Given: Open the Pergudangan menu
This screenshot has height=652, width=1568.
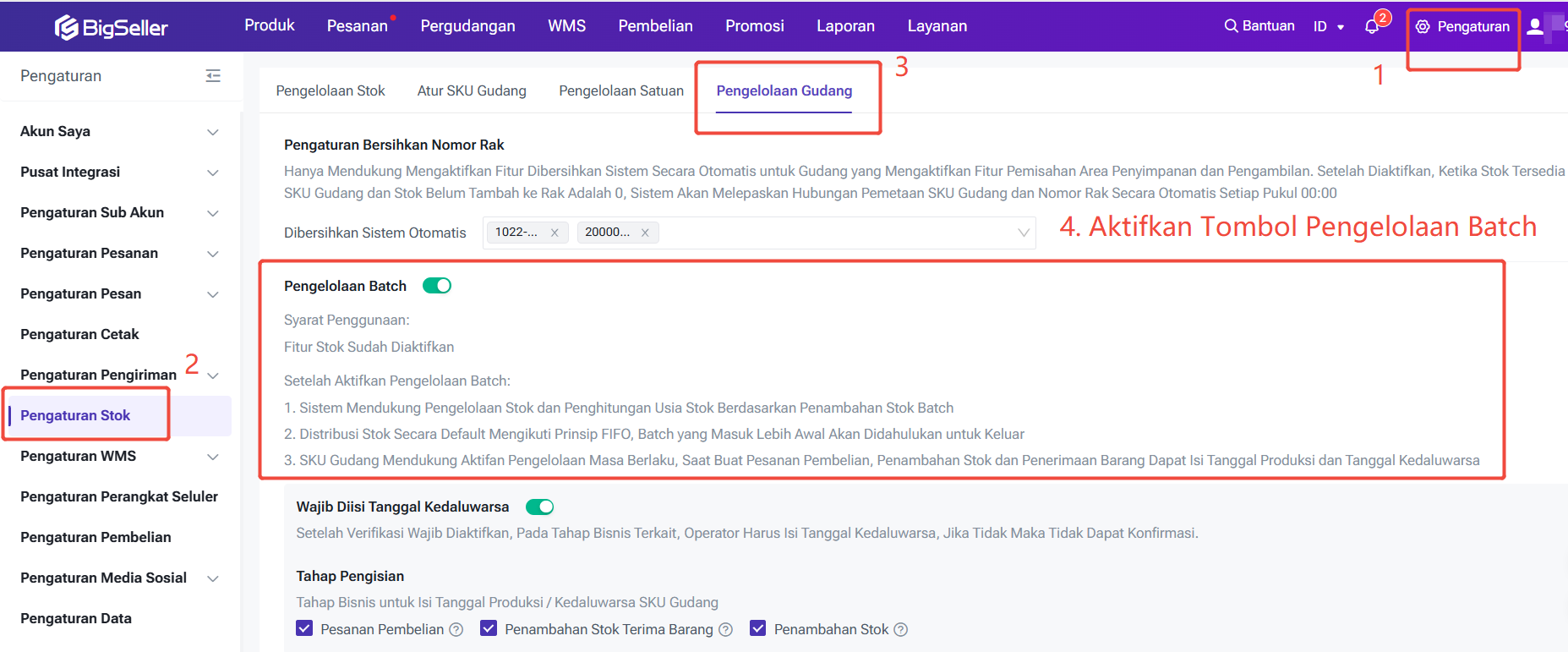Looking at the screenshot, I should click(x=467, y=26).
